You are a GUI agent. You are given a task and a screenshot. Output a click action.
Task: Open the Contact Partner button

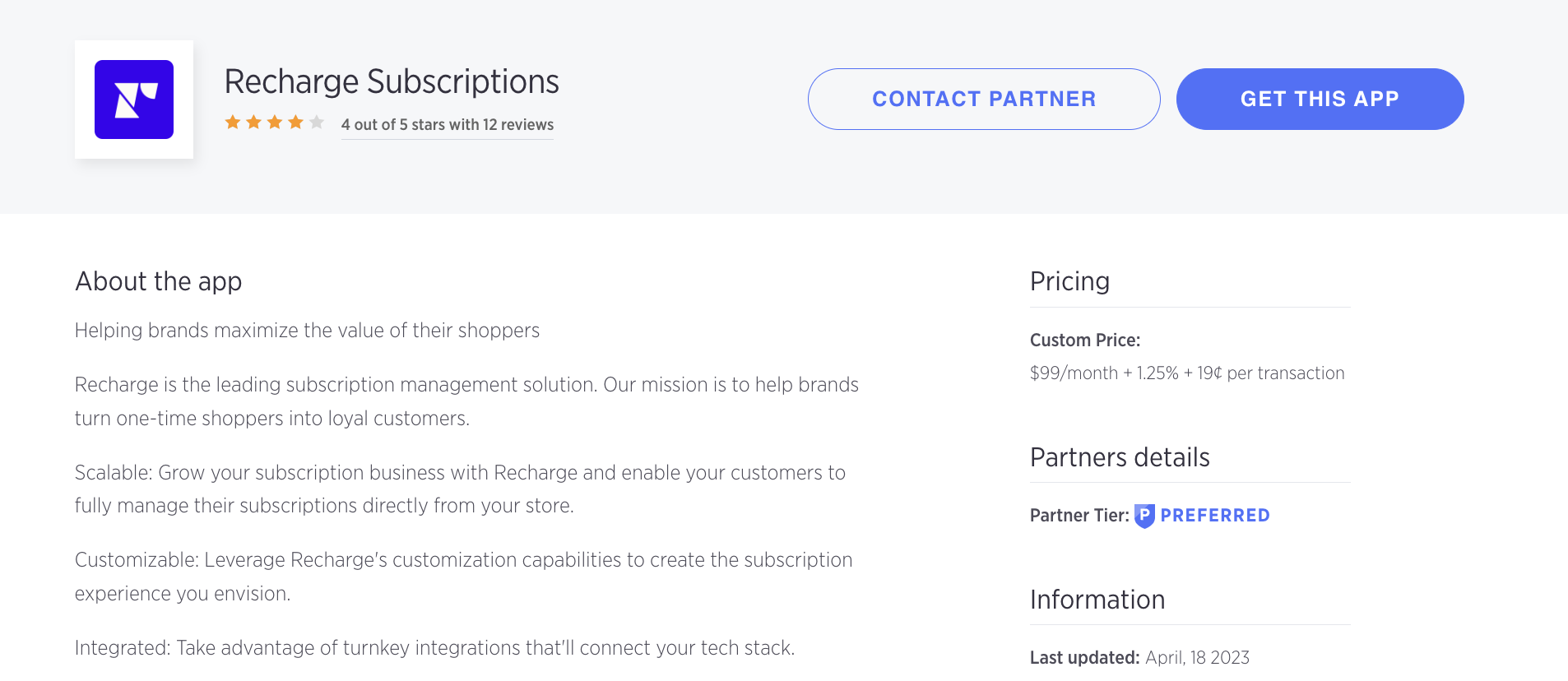(x=984, y=99)
